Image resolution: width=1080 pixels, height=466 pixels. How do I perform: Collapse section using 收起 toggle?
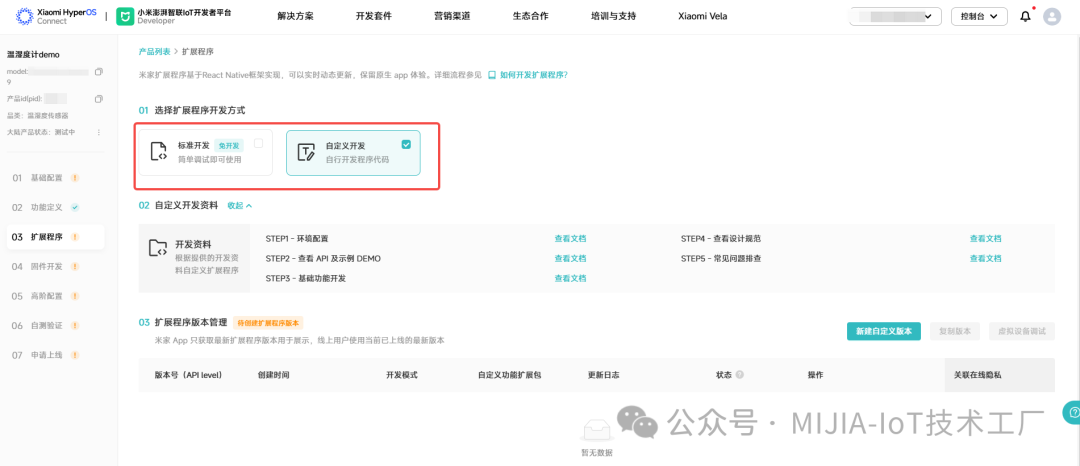point(239,205)
